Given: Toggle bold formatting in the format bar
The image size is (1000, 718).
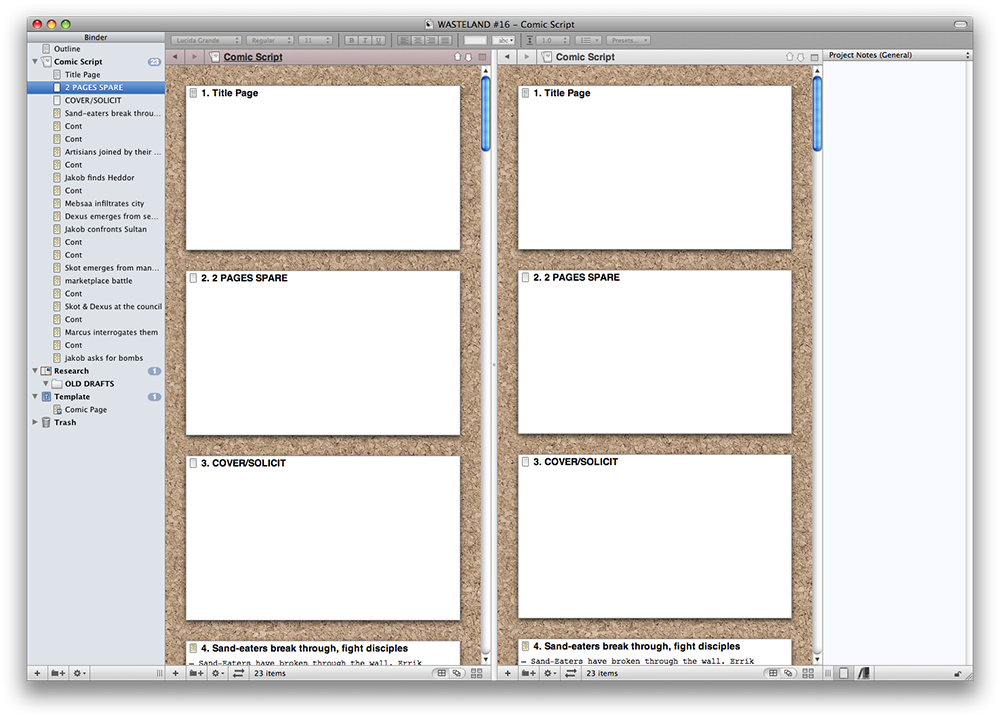Looking at the screenshot, I should tap(352, 40).
